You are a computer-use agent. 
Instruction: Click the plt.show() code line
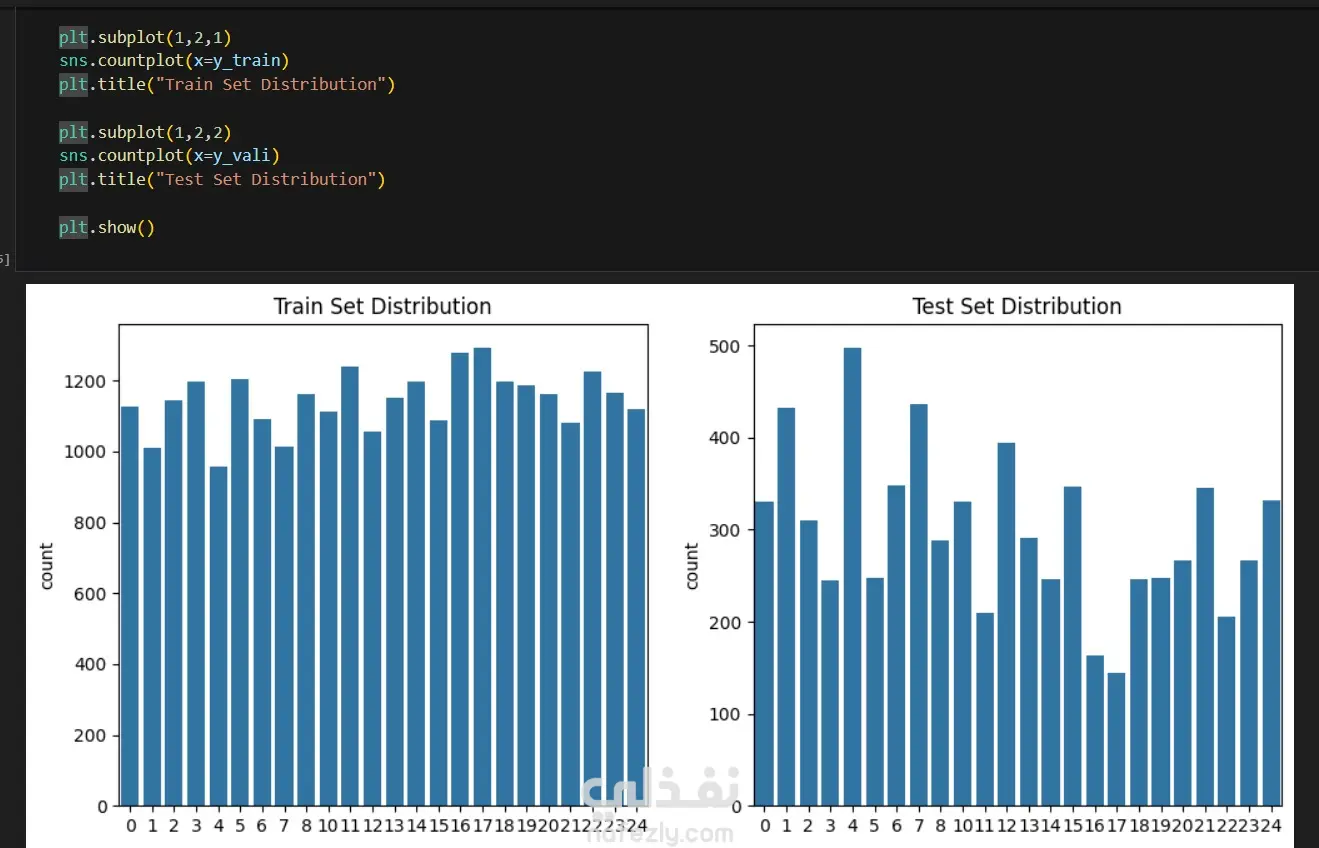point(106,228)
